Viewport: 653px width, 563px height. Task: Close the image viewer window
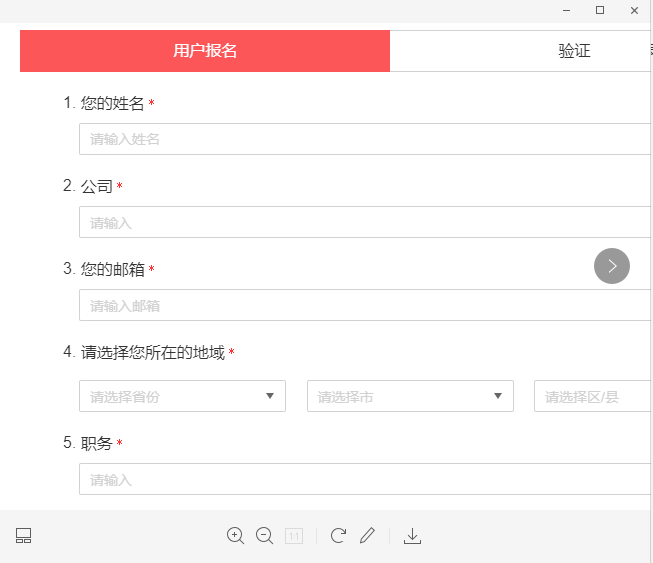634,10
